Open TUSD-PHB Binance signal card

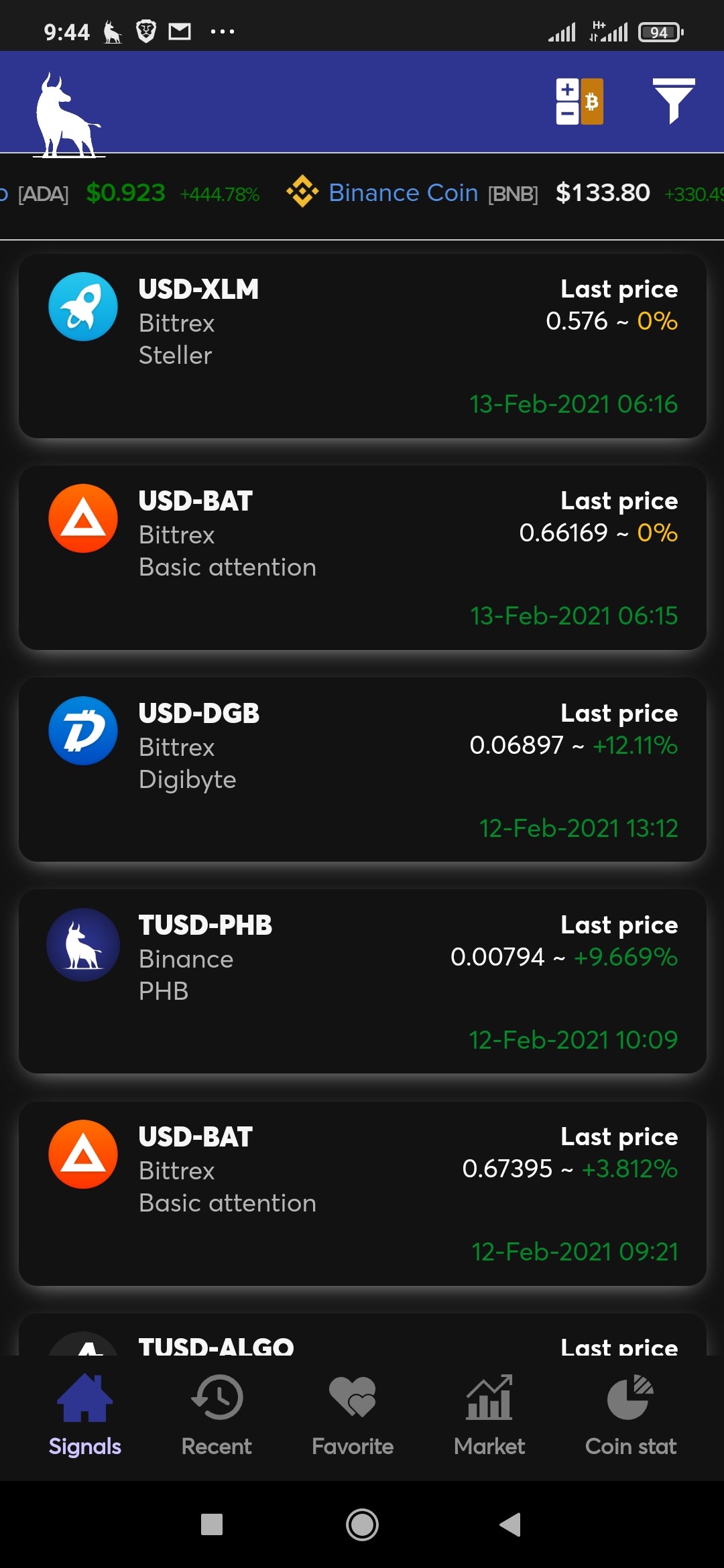click(362, 981)
